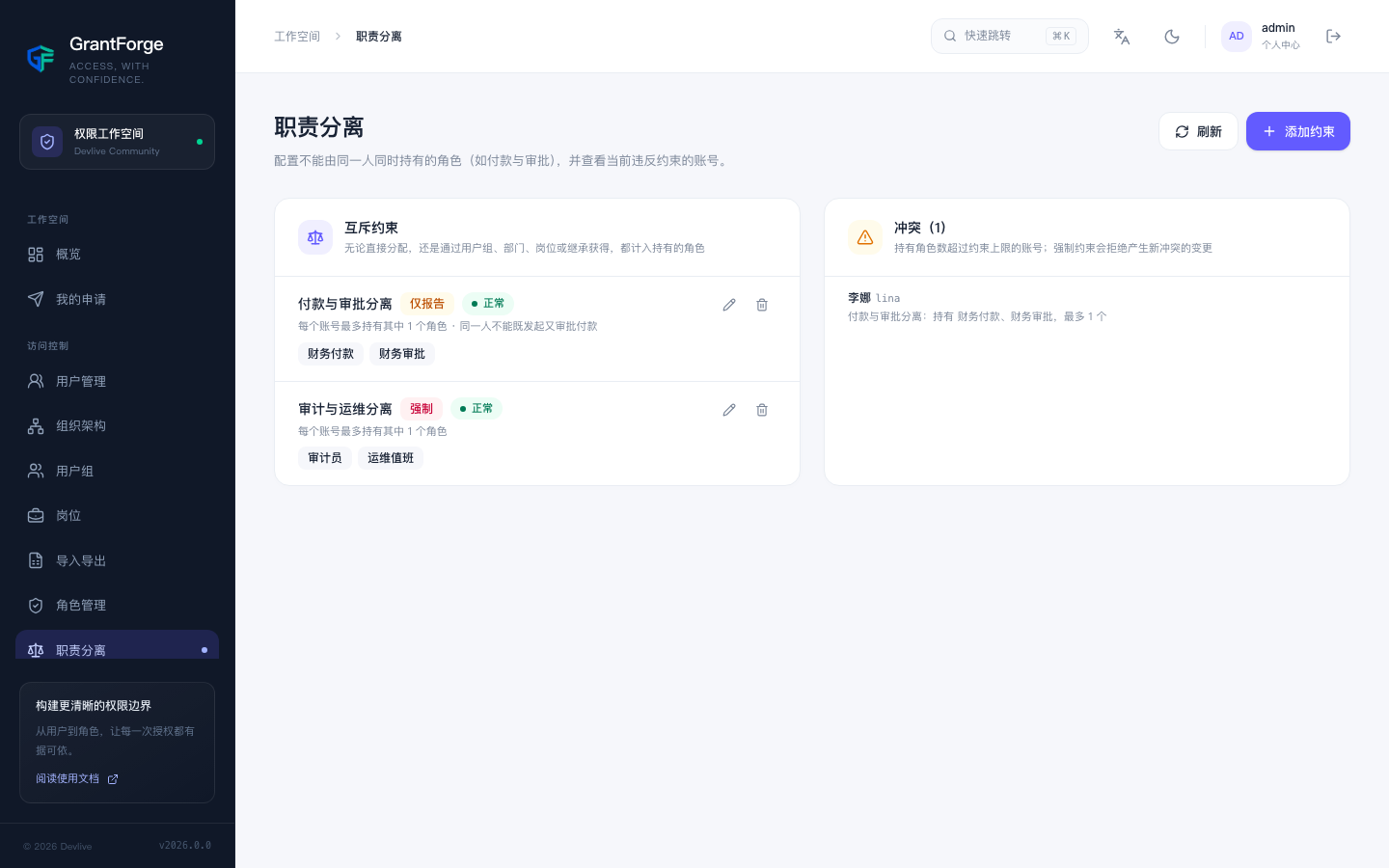Click the AD user avatar

(1237, 37)
